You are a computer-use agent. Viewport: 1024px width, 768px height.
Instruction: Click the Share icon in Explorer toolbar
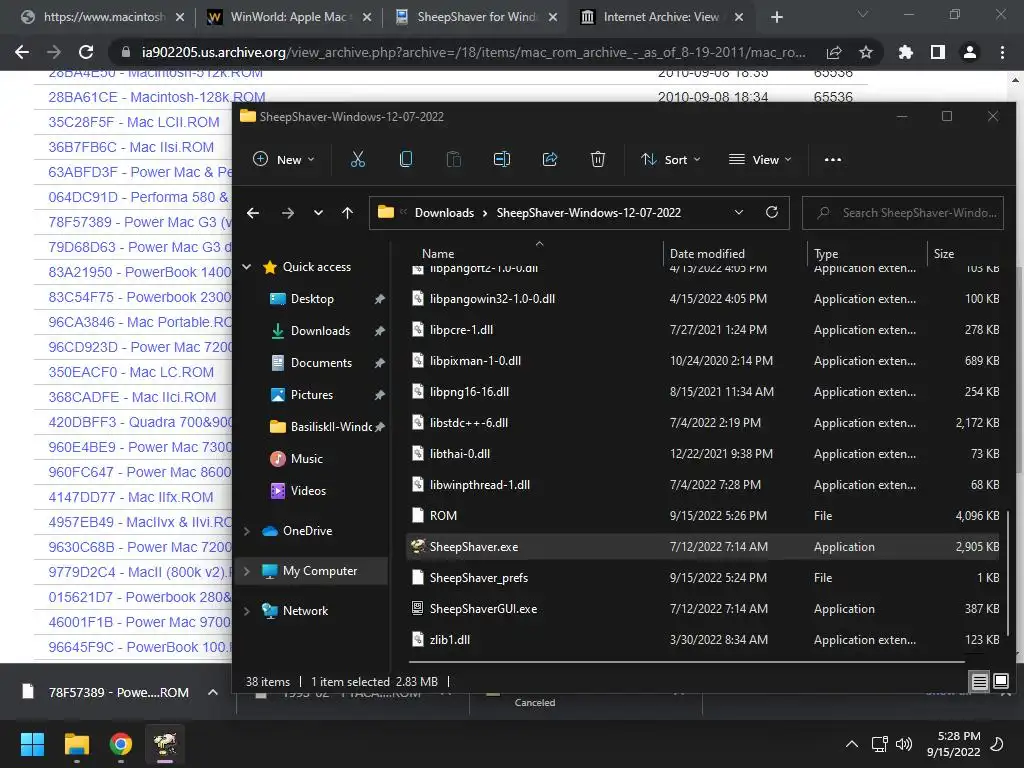(550, 159)
